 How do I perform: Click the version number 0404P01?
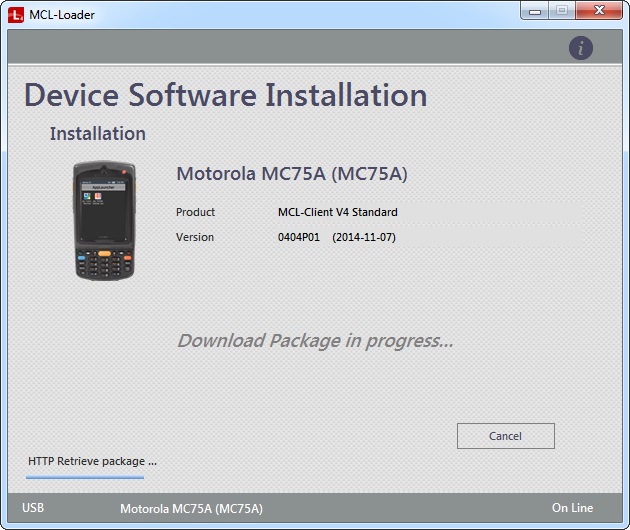tap(298, 237)
